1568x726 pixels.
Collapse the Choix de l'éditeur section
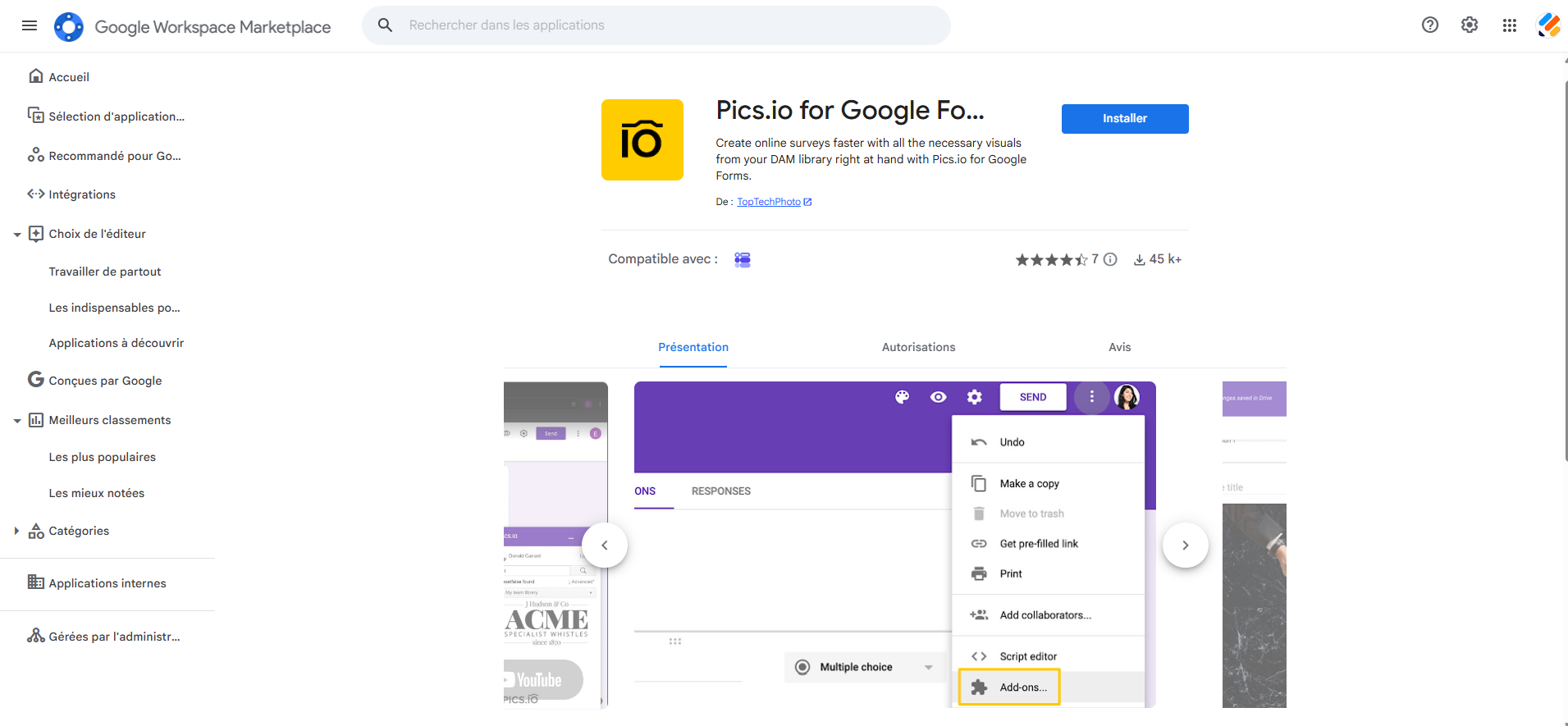[x=17, y=235]
